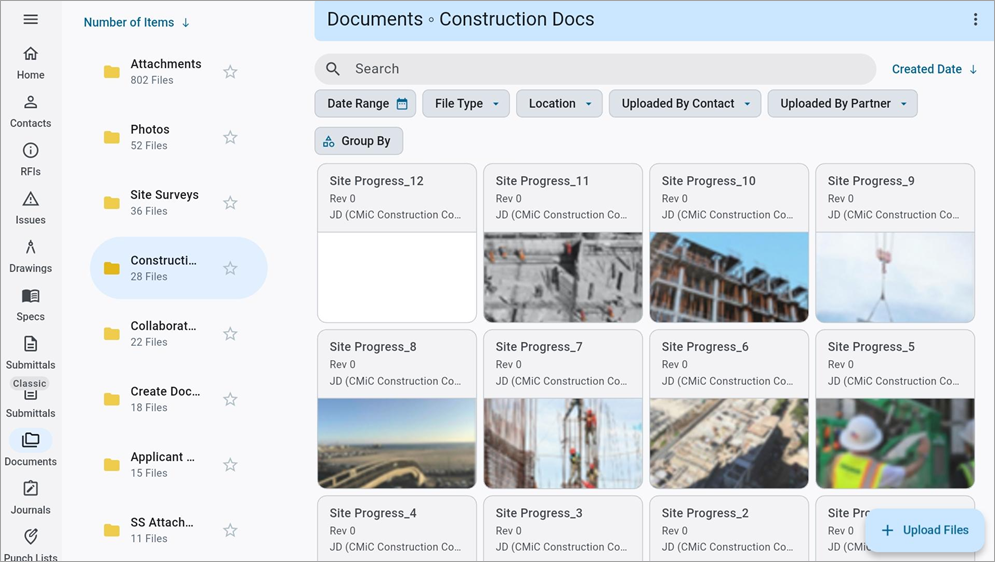
Task: Click the SS Attach... folder icon
Action: (x=112, y=530)
